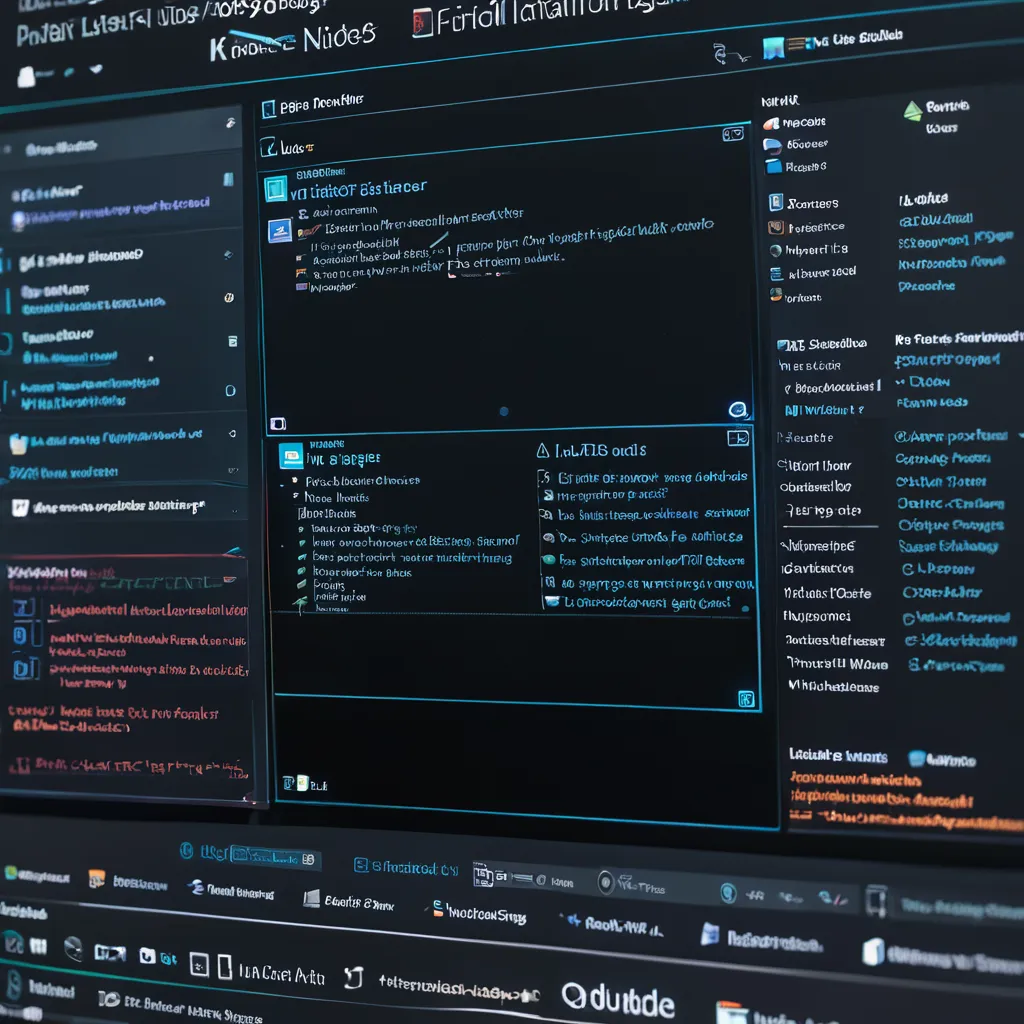Open the warning triangle on the tools panel header
1024x1024 pixels.
[x=541, y=450]
